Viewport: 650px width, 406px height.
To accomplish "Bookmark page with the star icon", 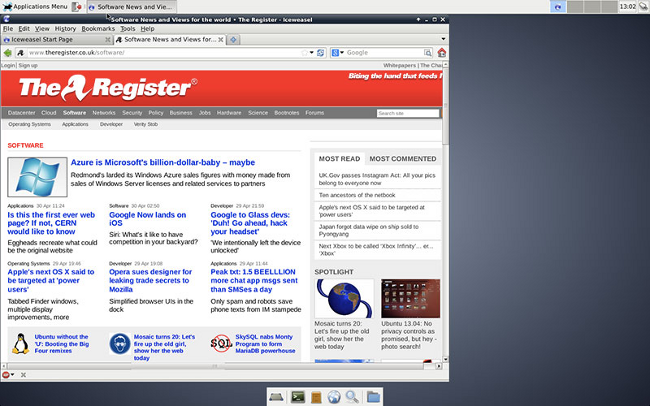I will pyautogui.click(x=305, y=53).
